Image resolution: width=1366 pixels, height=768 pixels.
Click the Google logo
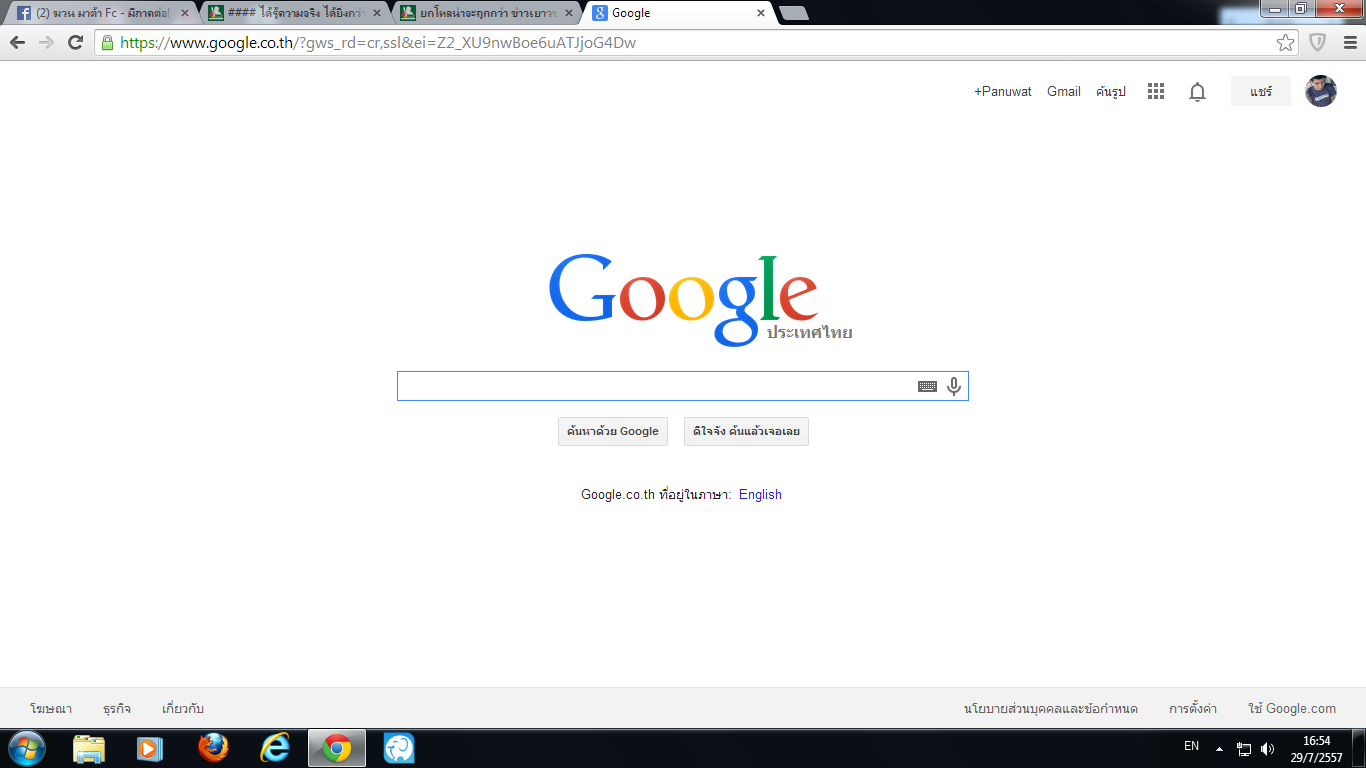(x=683, y=299)
